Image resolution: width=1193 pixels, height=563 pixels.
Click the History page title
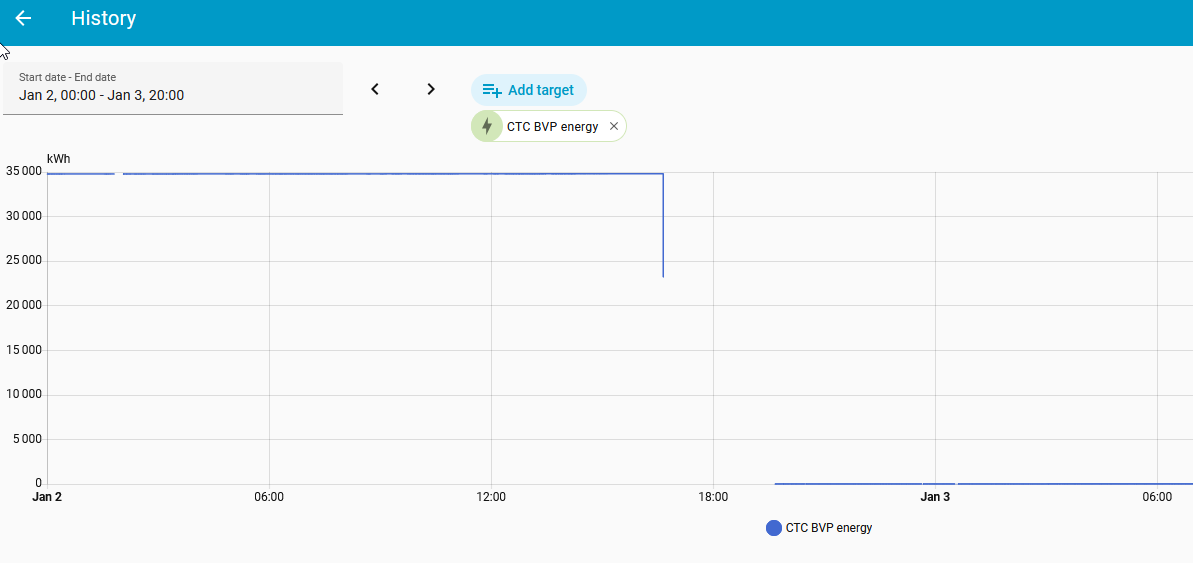103,18
